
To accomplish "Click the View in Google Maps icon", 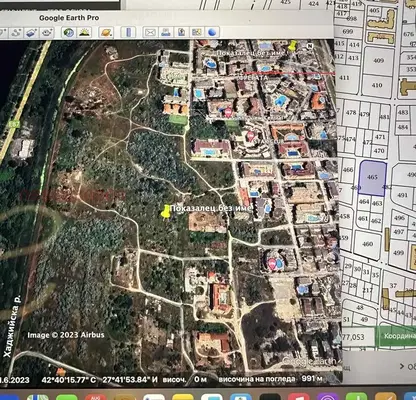I will click(197, 32).
